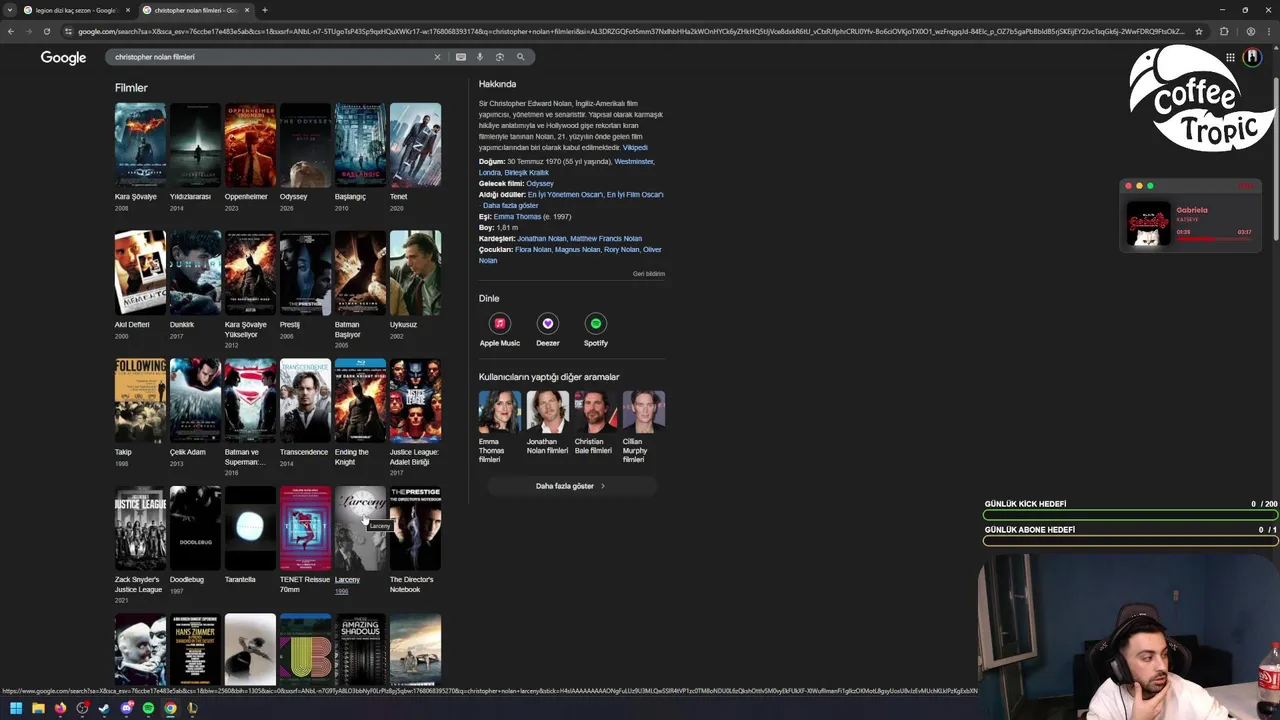Viewport: 1280px width, 720px height.
Task: Open the Yıldızlararası 2014 film poster
Action: click(195, 145)
